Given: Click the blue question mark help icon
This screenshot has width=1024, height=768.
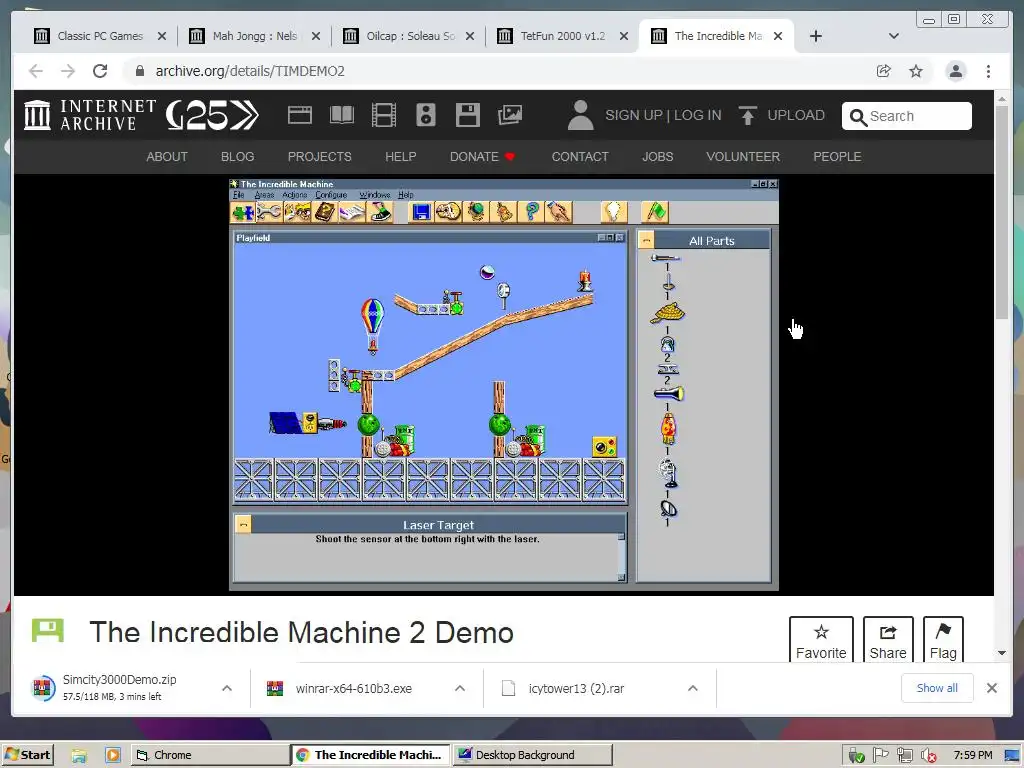Looking at the screenshot, I should pos(532,212).
